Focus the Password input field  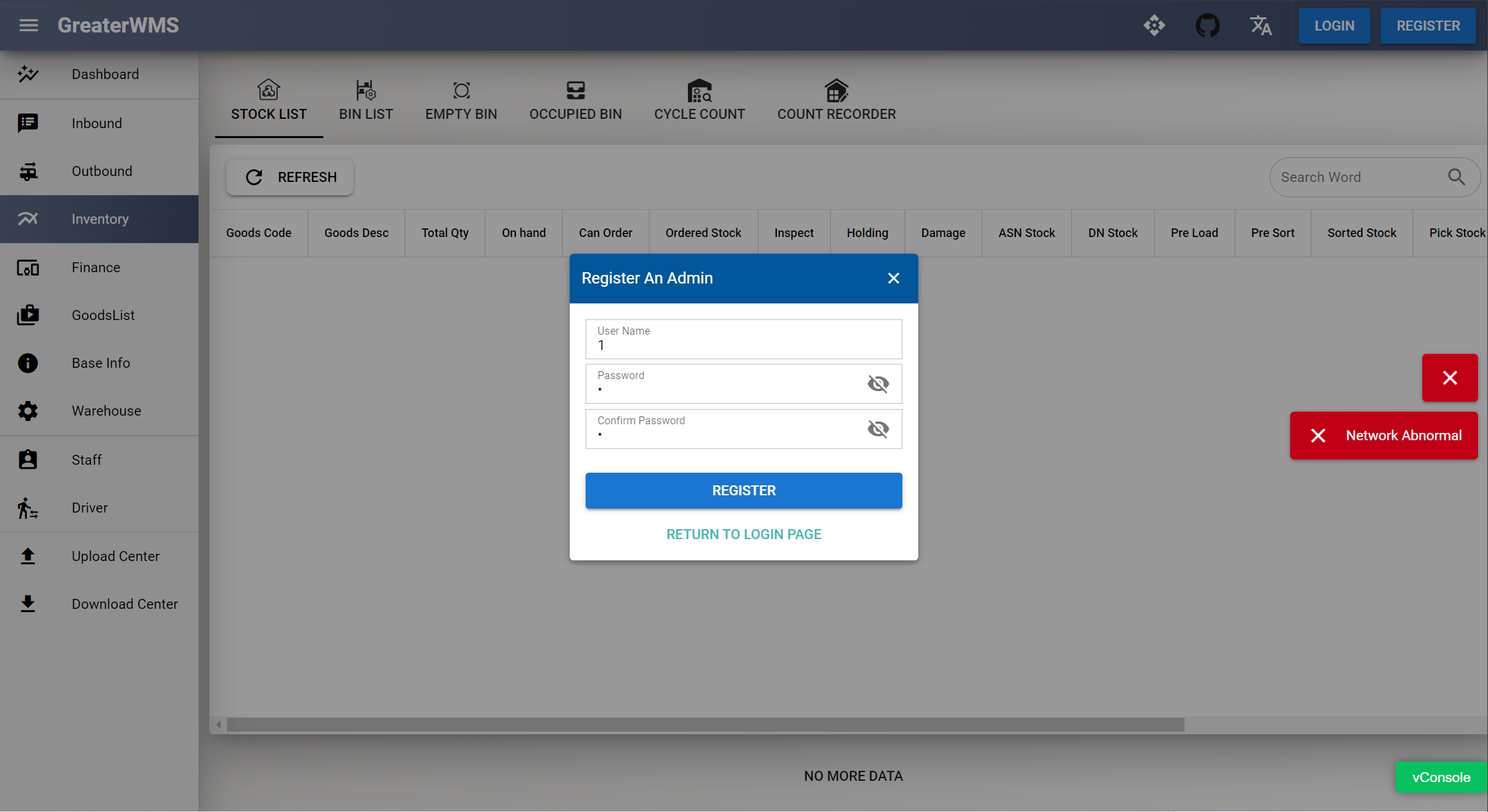pos(744,384)
